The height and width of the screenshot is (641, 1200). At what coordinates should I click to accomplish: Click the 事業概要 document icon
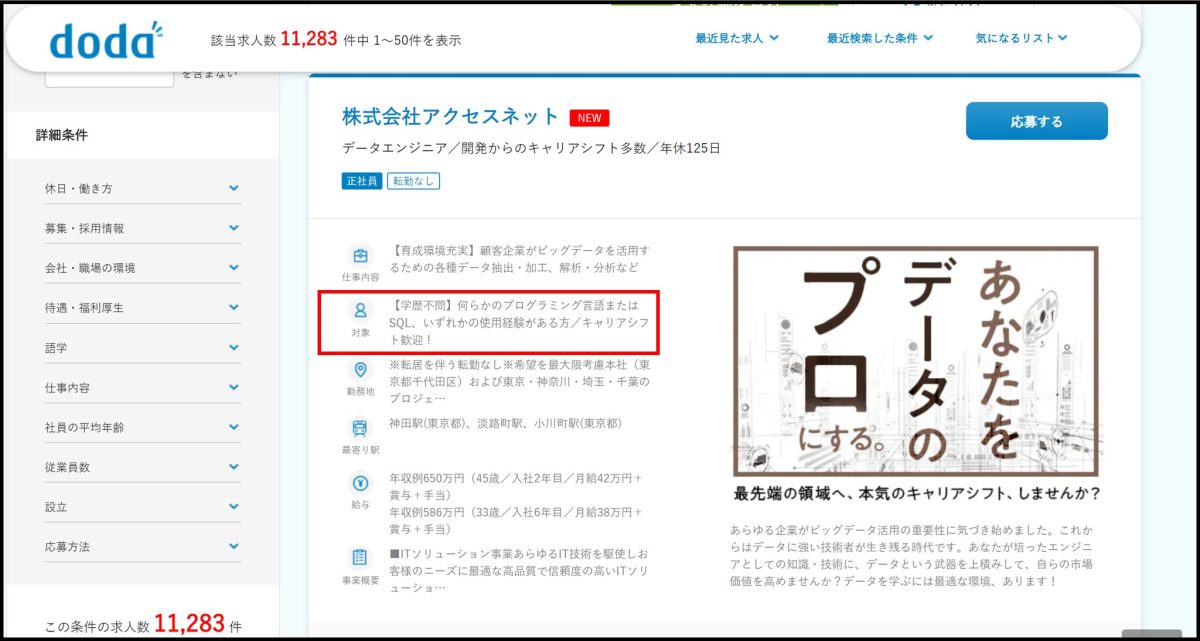(x=360, y=558)
